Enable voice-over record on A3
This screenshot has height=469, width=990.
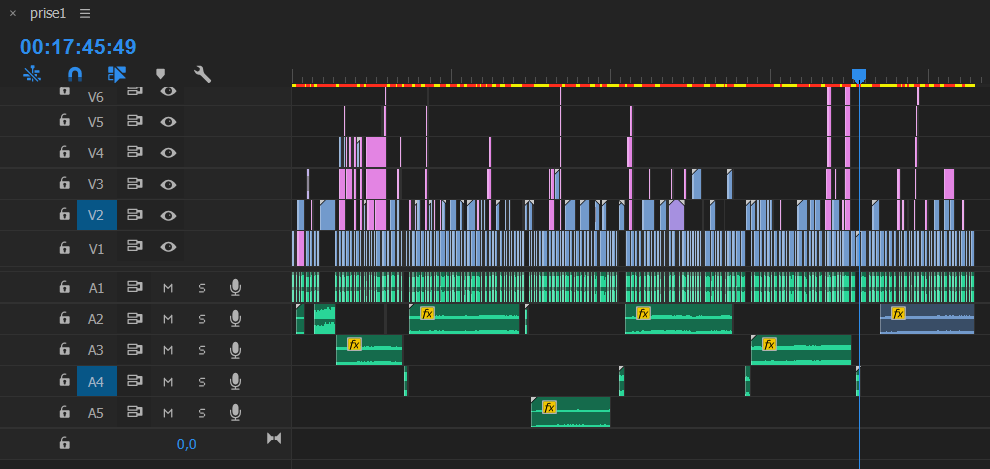tap(236, 350)
